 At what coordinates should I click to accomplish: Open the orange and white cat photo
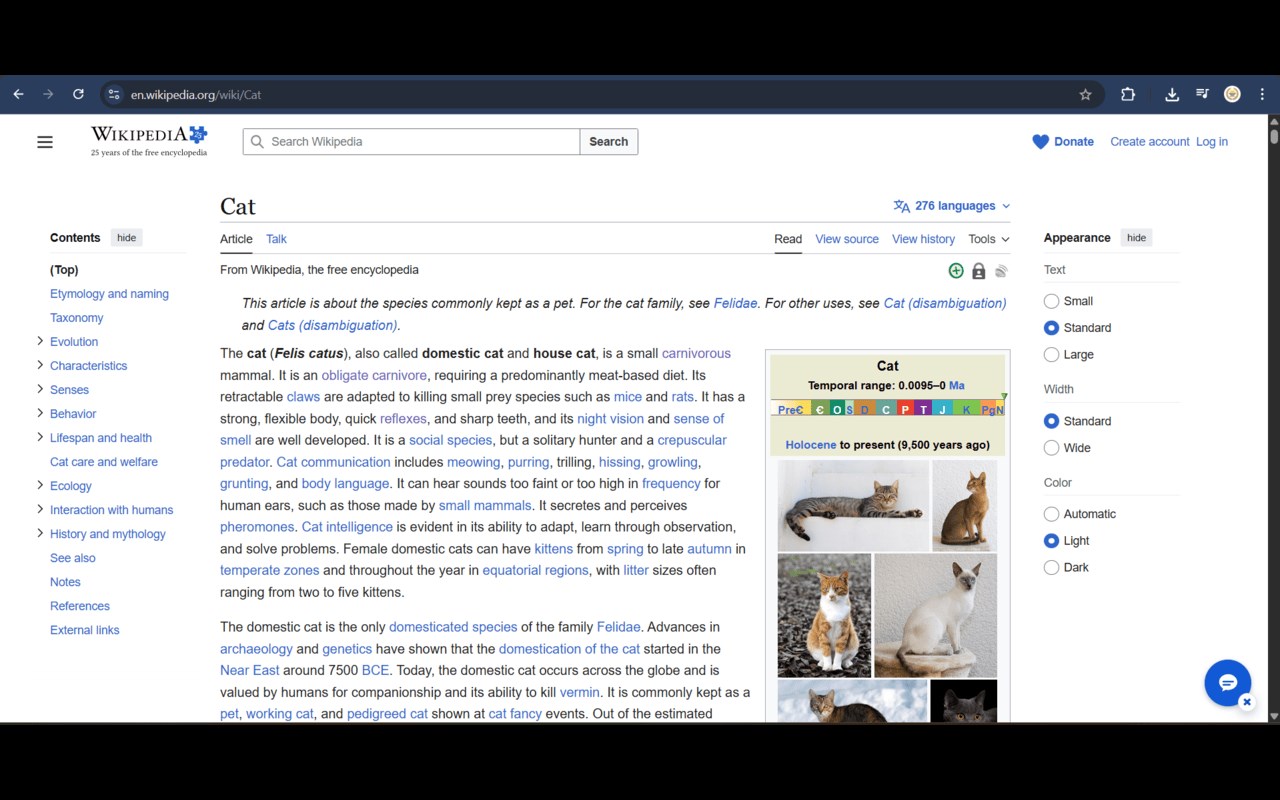[824, 616]
